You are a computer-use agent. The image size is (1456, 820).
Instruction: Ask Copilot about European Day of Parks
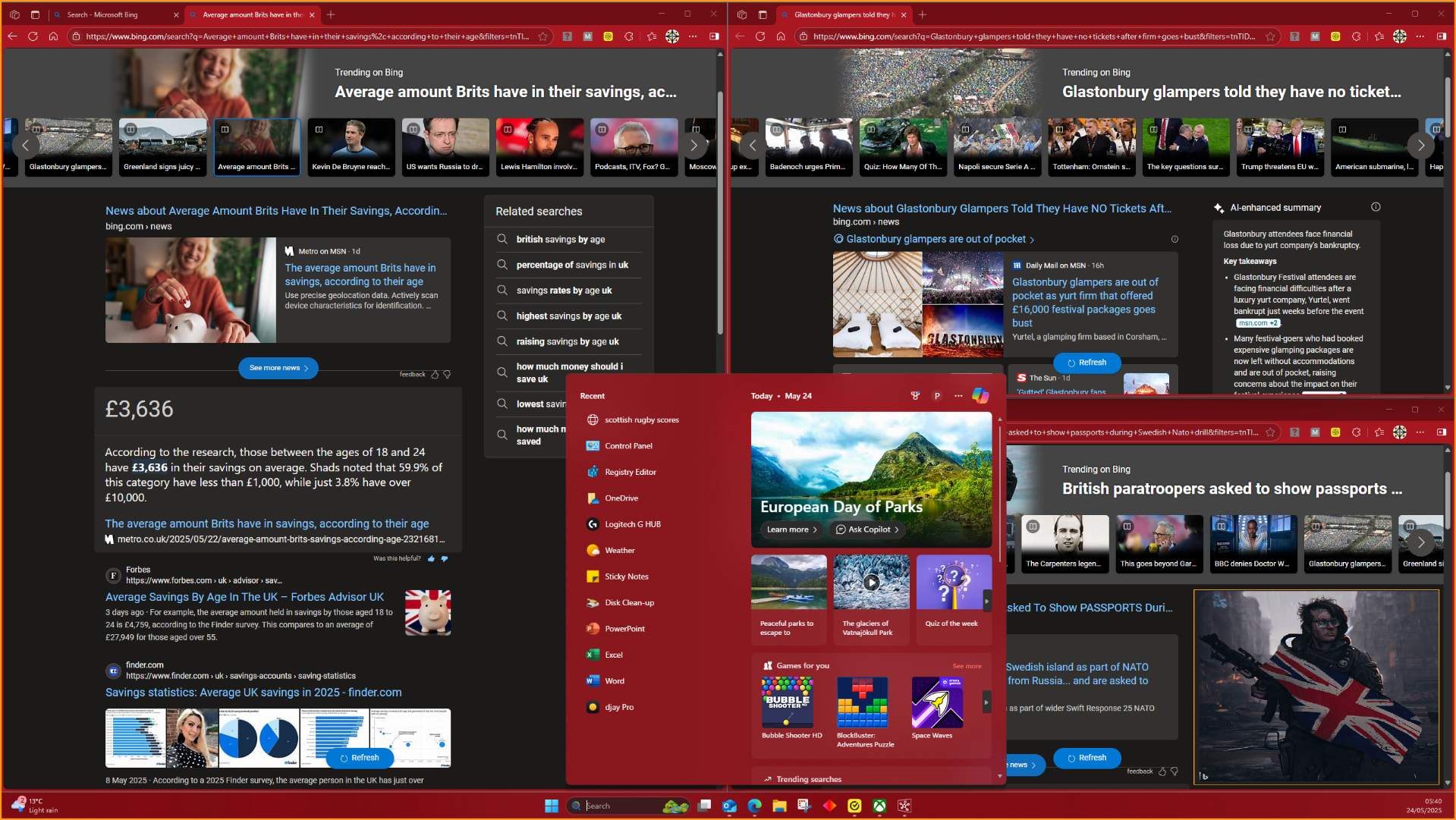868,529
